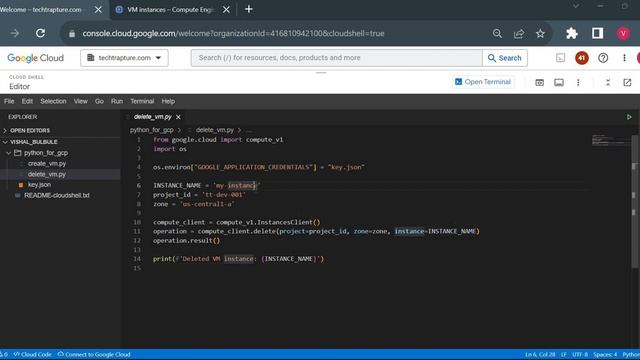
Task: Minimize the Cloud Shell panel
Action: [608, 82]
